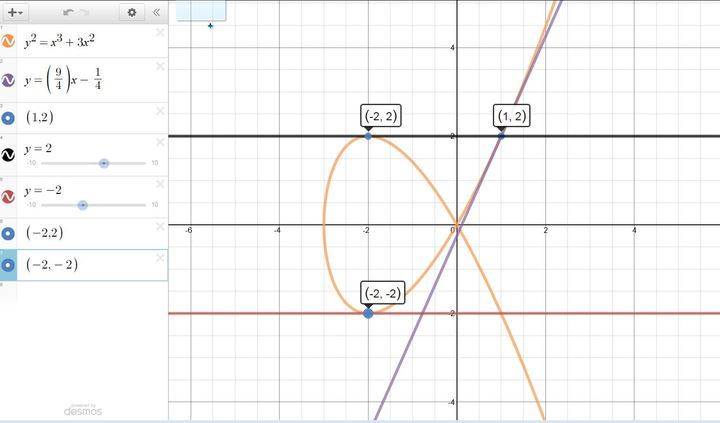Toggle visibility of the orange y²=x³+3x² curve

pyautogui.click(x=8, y=42)
